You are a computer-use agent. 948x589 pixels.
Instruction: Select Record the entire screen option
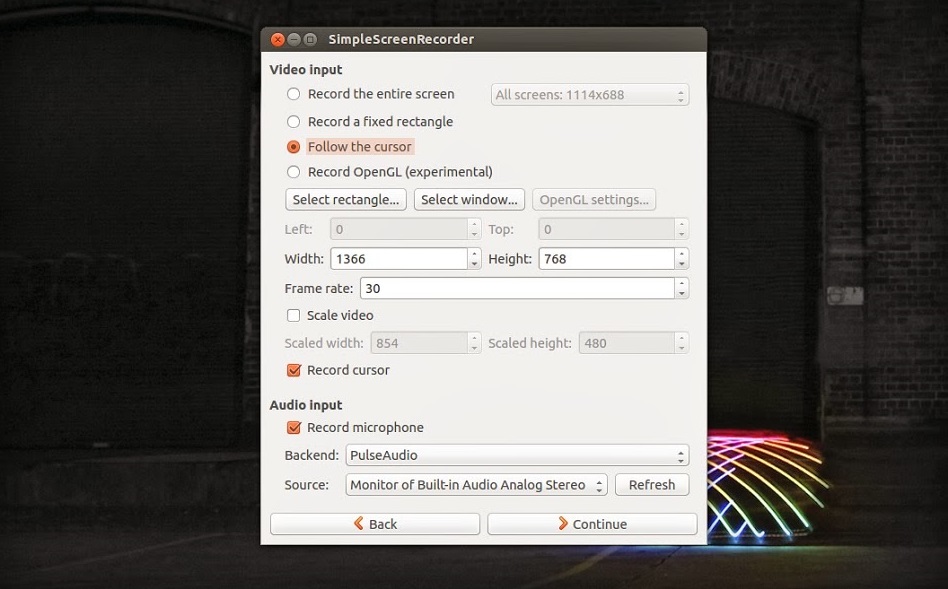click(293, 94)
